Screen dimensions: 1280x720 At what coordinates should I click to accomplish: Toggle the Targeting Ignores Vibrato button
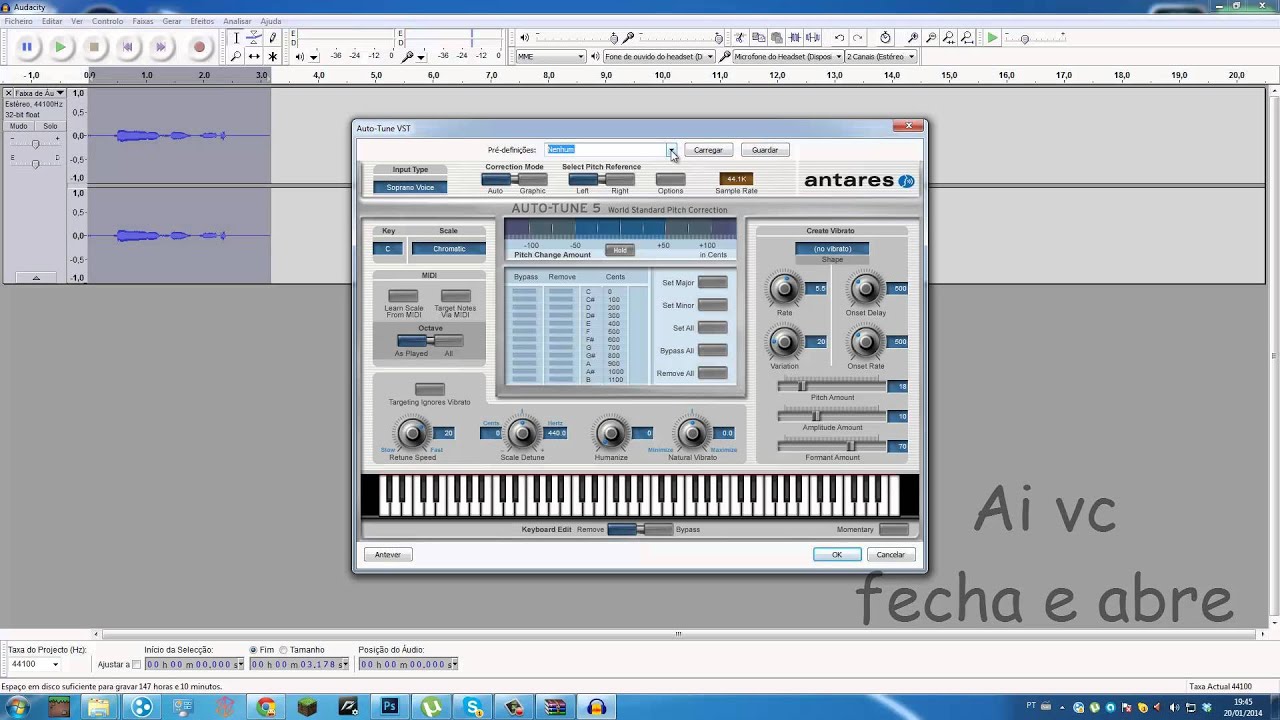click(429, 389)
